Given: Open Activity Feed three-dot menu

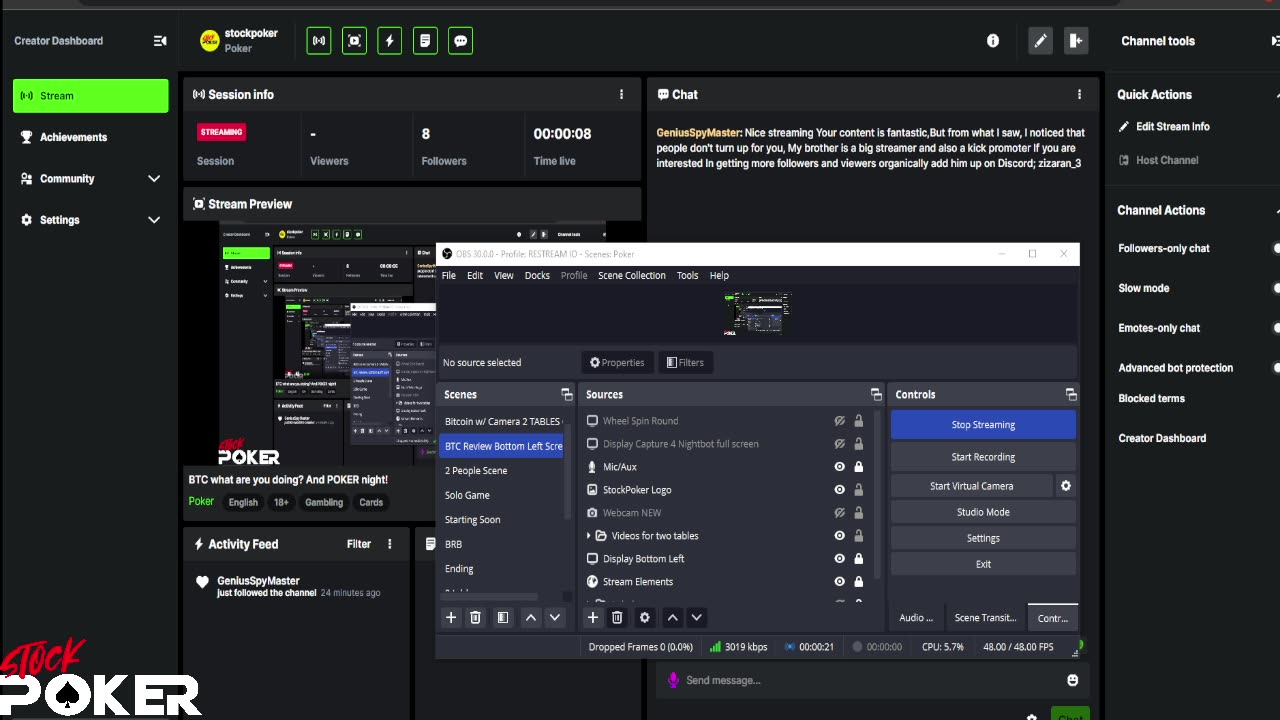Looking at the screenshot, I should [x=390, y=544].
